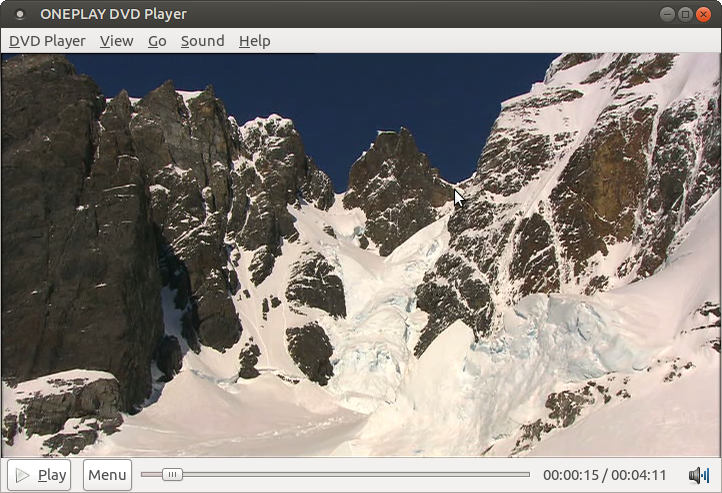Minimize the ONEPLAY DVD Player window
This screenshot has height=493, width=722.
(x=667, y=14)
